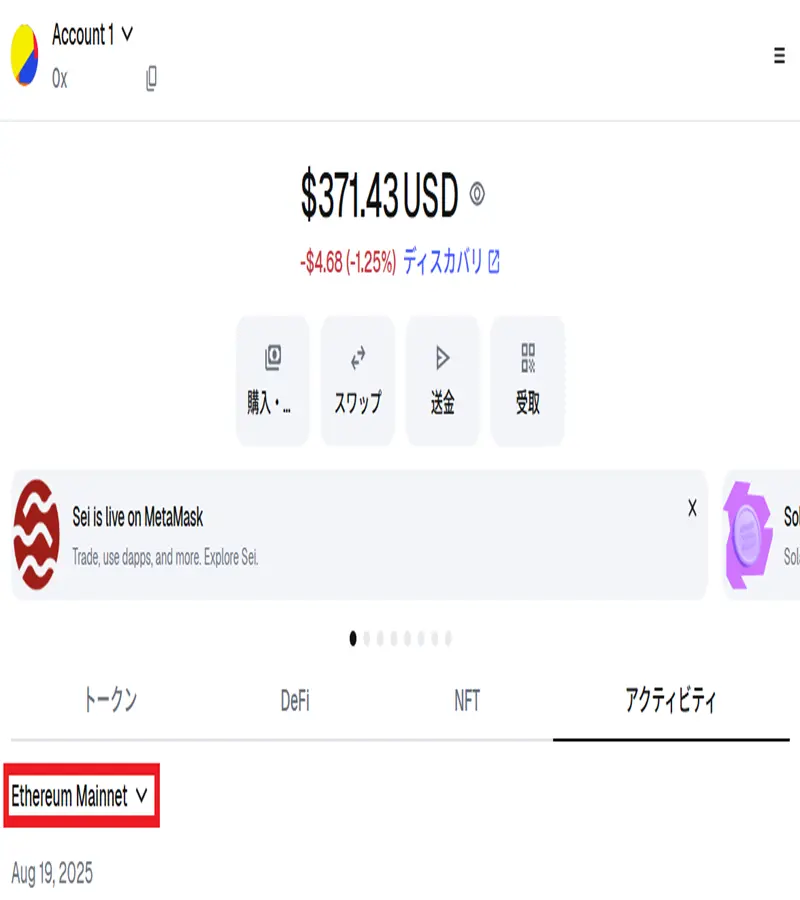Click the 送金 send button
Image resolution: width=800 pixels, height=900 pixels.
442,381
